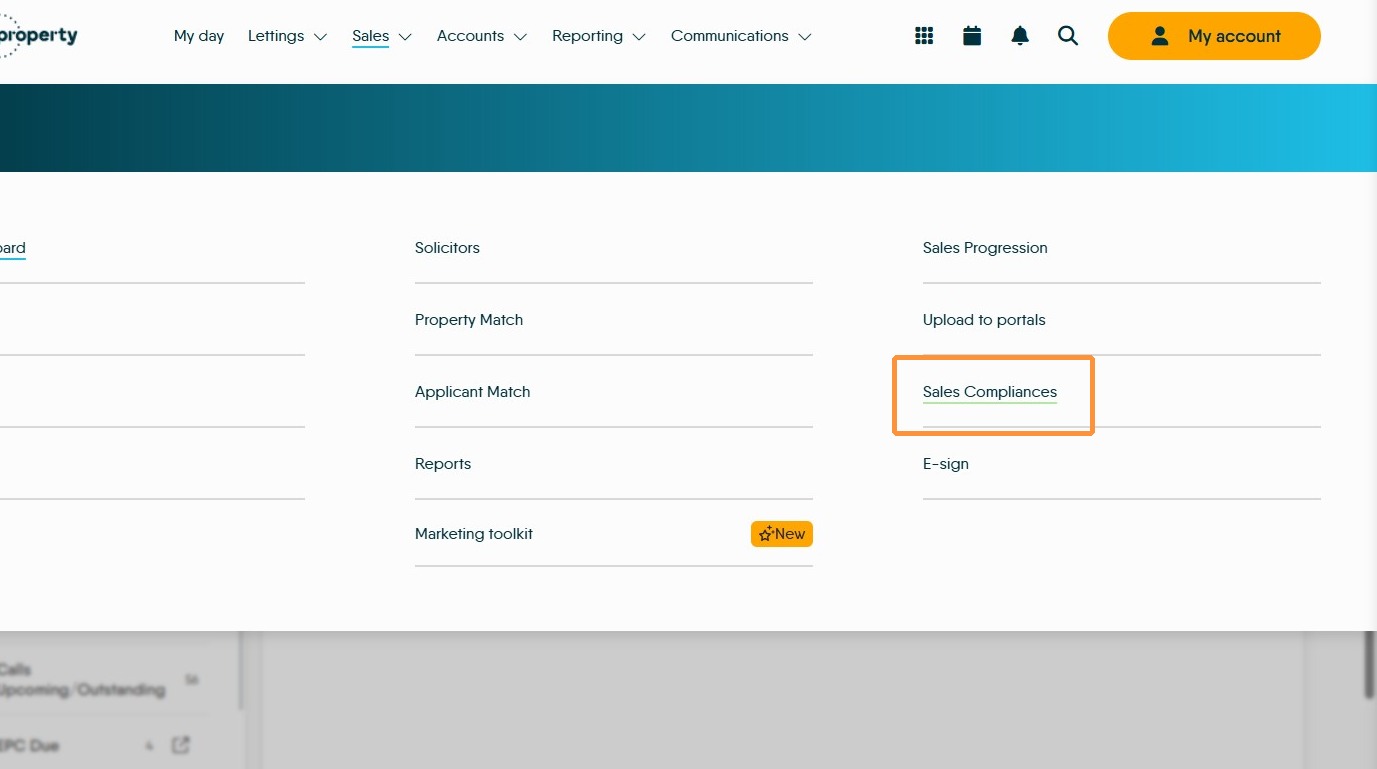
Task: Select Sales Compliances menu entry
Action: (x=990, y=392)
